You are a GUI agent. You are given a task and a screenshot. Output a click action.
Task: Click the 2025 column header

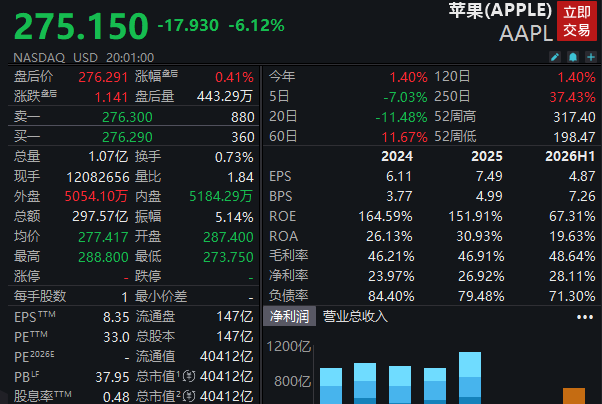[487, 156]
